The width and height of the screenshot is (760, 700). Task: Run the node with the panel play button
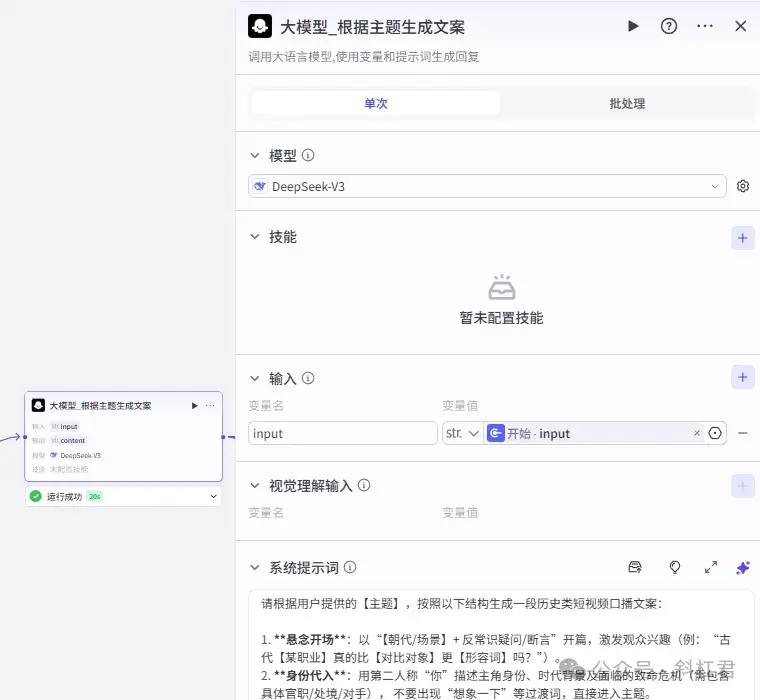[633, 26]
